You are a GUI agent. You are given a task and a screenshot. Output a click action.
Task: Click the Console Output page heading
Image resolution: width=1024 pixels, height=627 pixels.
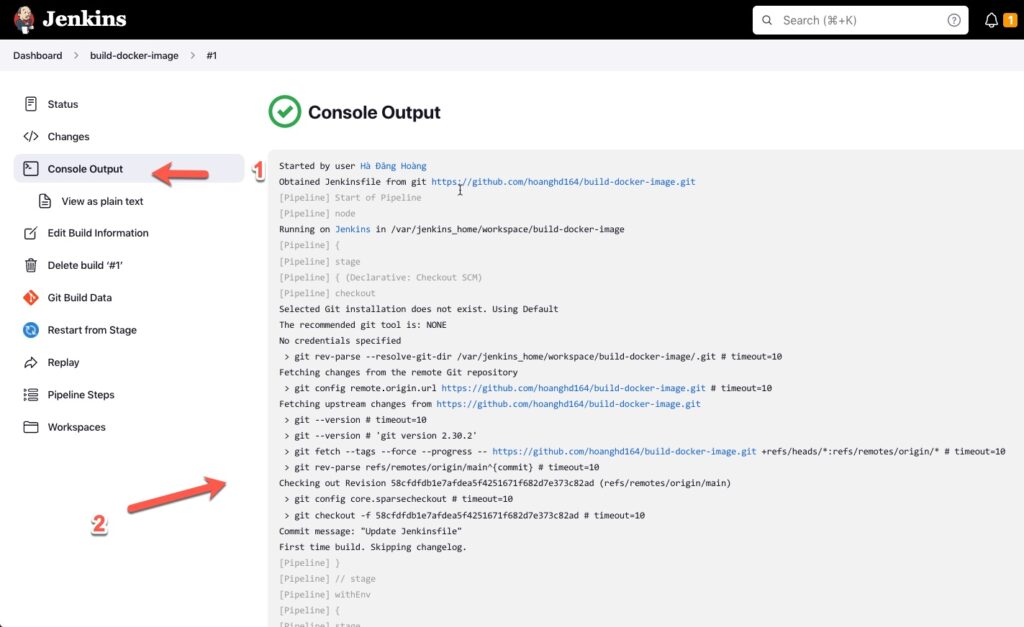374,112
